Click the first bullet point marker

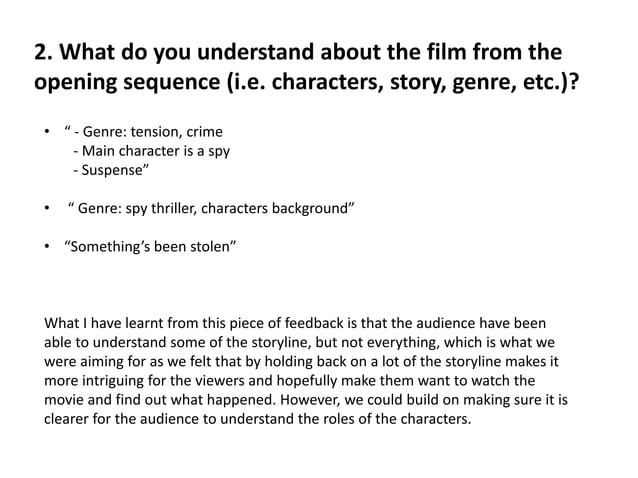(x=47, y=133)
